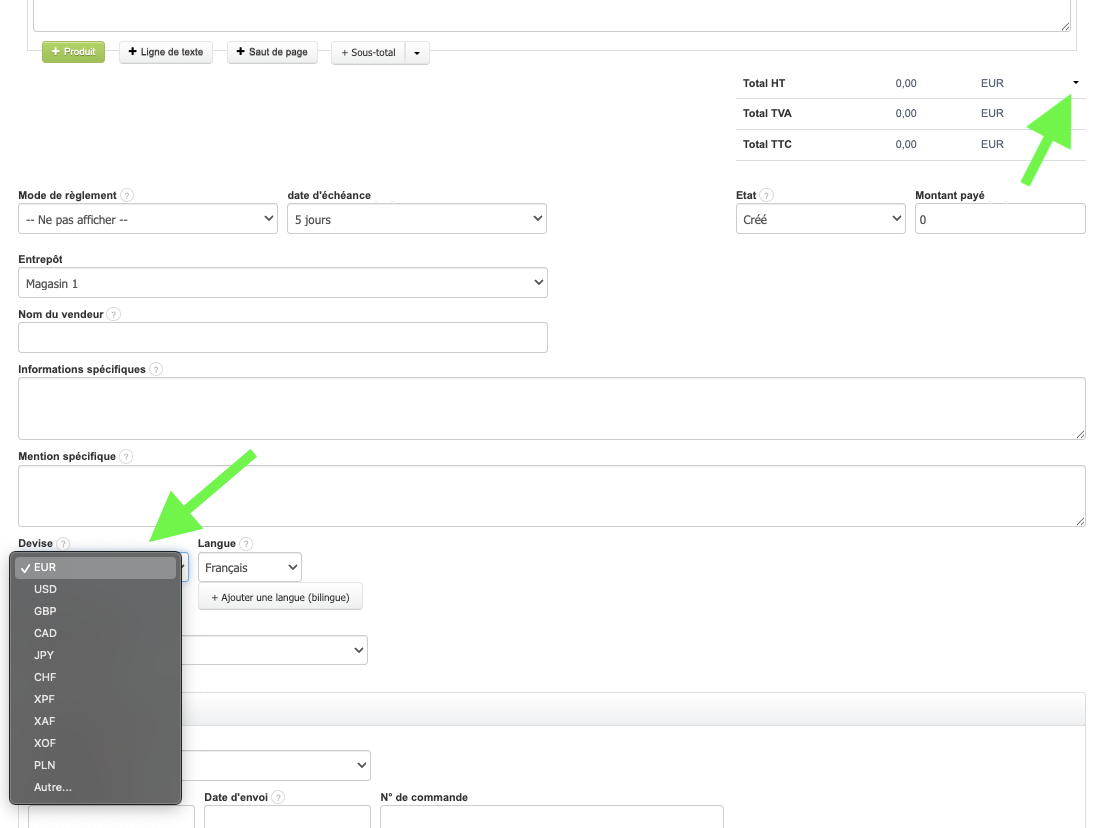
Task: Expand the Sous-total arrow split button
Action: [x=417, y=53]
